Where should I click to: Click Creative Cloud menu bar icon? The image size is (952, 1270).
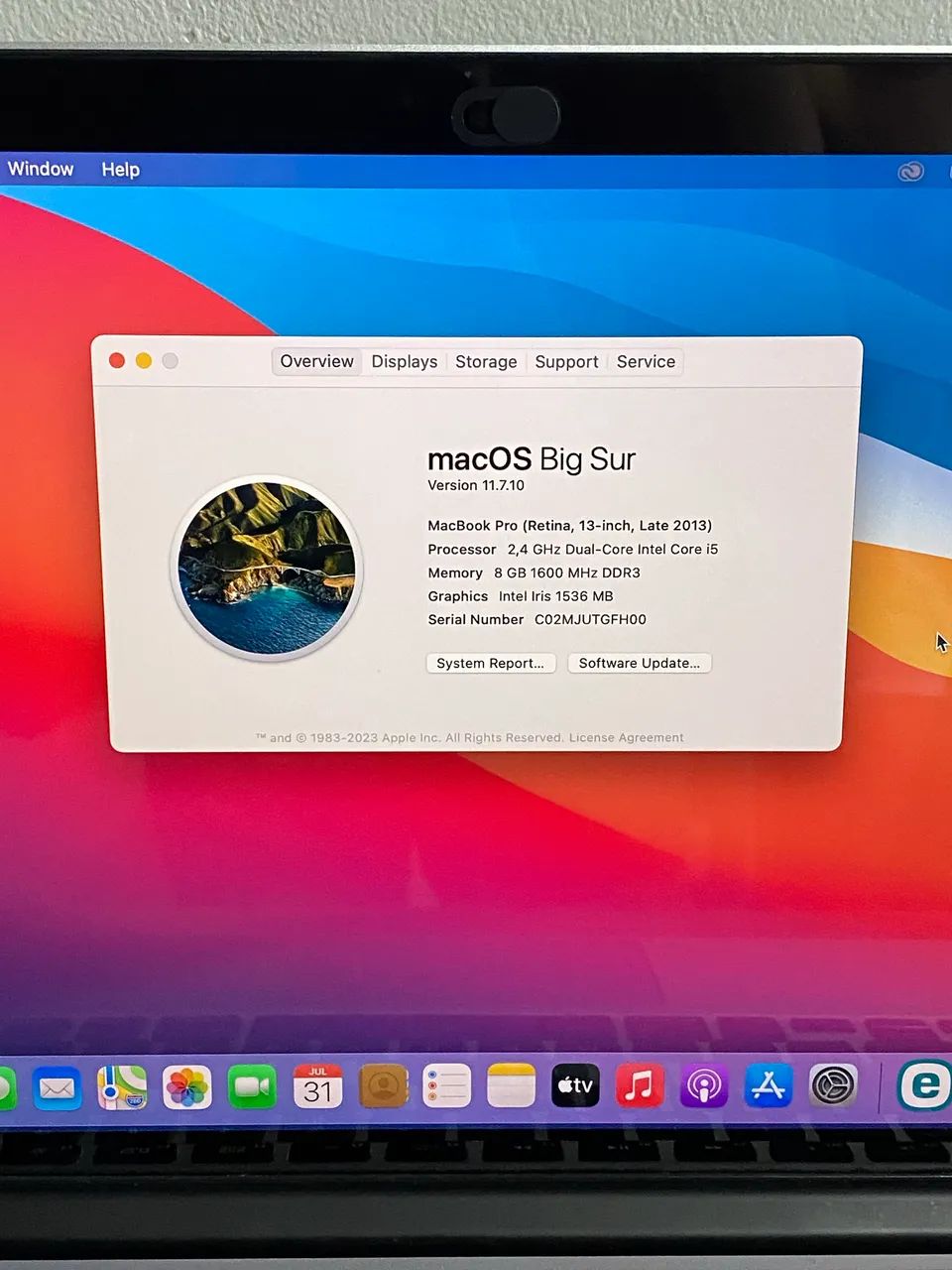910,172
